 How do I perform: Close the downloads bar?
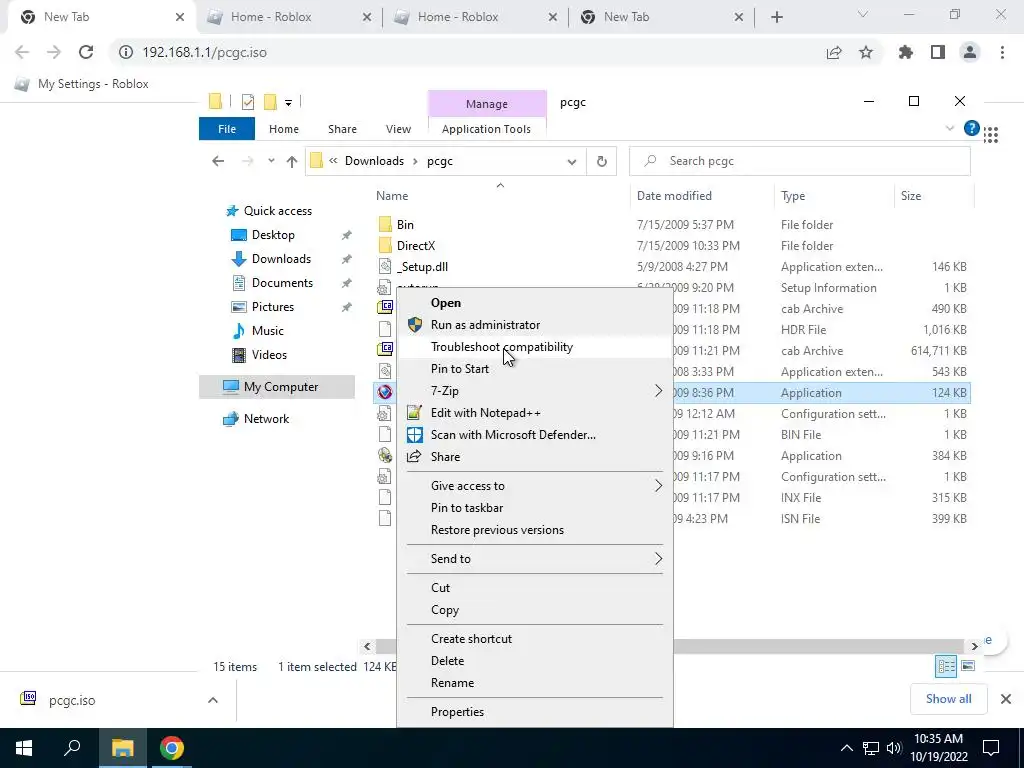click(x=1006, y=699)
